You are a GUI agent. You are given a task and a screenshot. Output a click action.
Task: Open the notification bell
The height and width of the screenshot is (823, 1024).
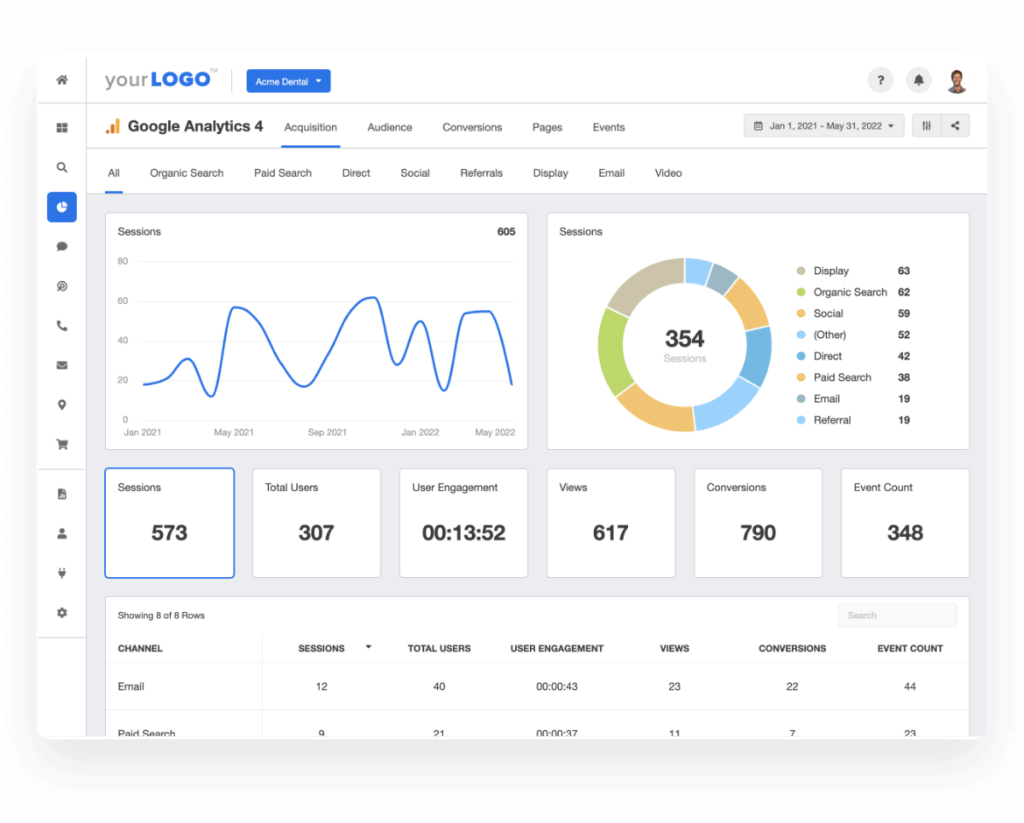tap(918, 79)
